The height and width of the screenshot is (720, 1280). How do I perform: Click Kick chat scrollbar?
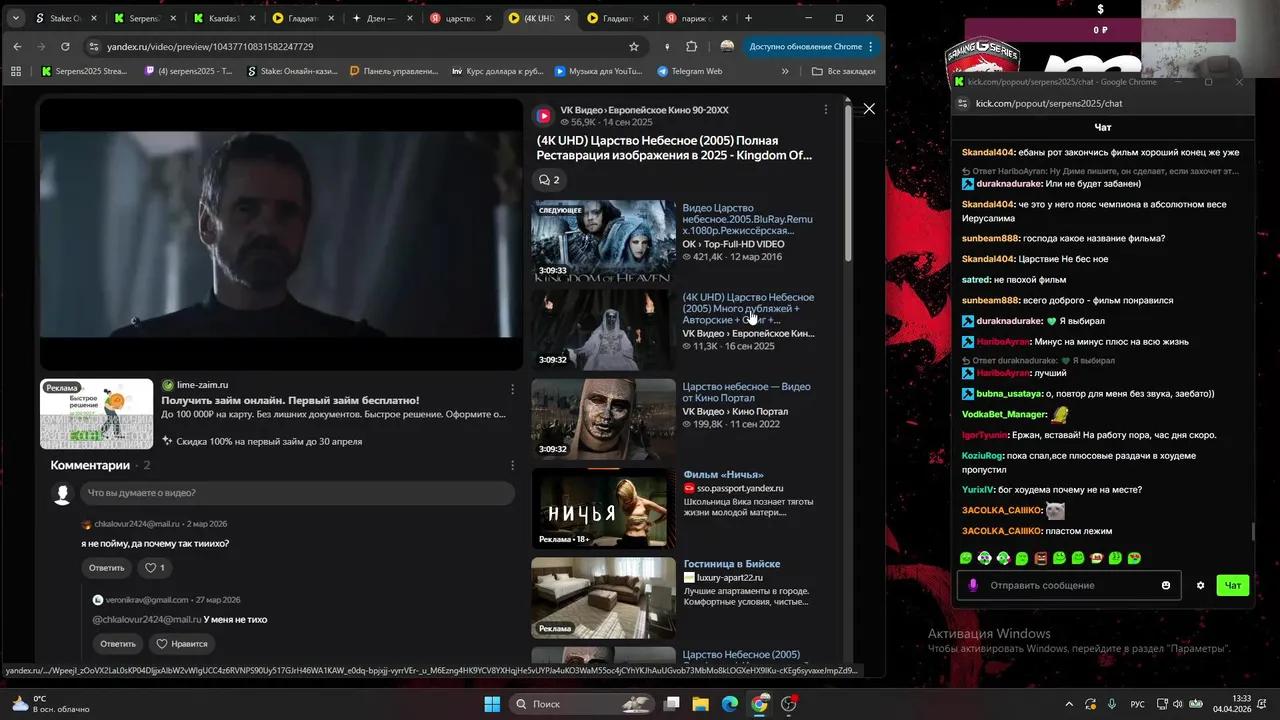coord(1252,532)
